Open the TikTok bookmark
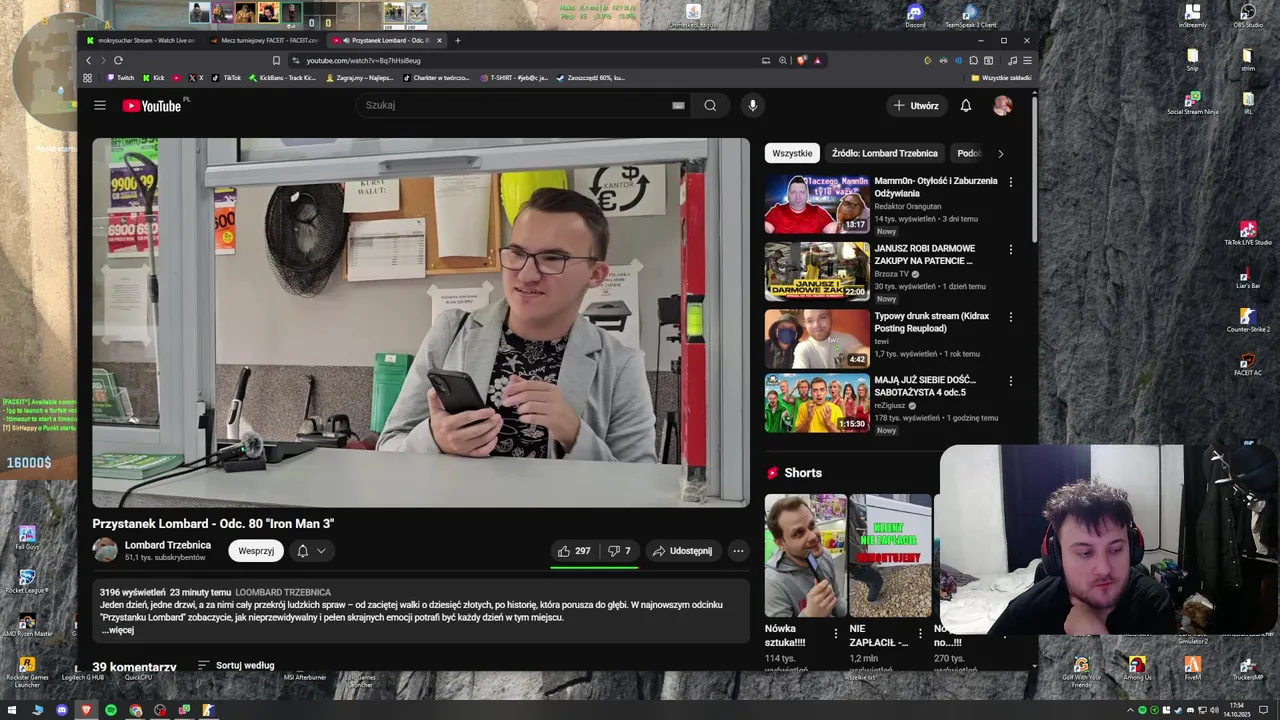 pyautogui.click(x=227, y=78)
